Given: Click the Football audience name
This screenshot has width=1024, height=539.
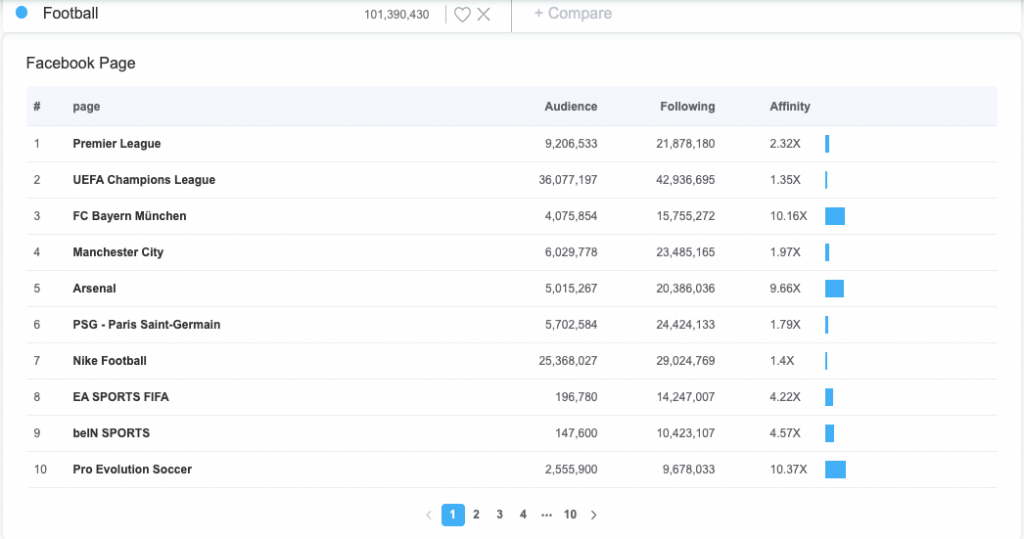Looking at the screenshot, I should point(71,13).
